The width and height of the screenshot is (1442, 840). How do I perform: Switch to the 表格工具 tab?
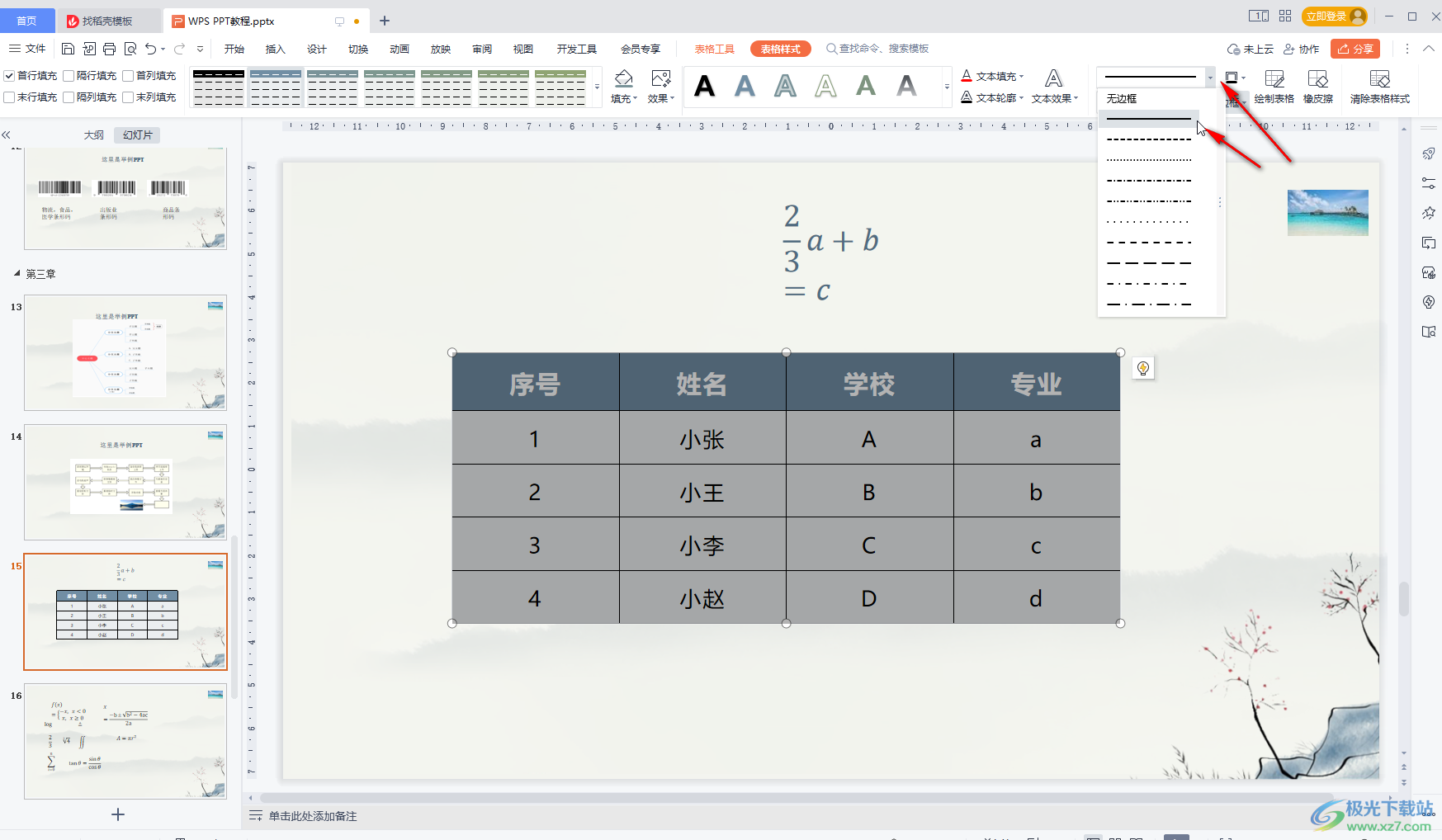714,50
